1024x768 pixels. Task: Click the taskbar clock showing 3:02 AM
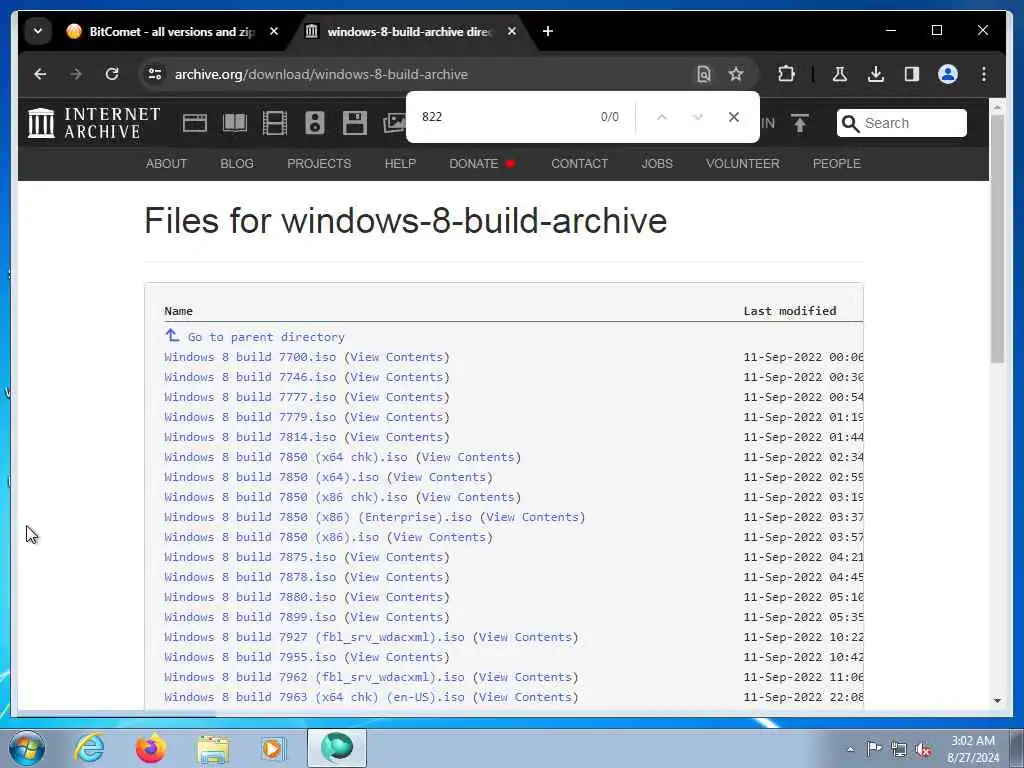(x=973, y=749)
